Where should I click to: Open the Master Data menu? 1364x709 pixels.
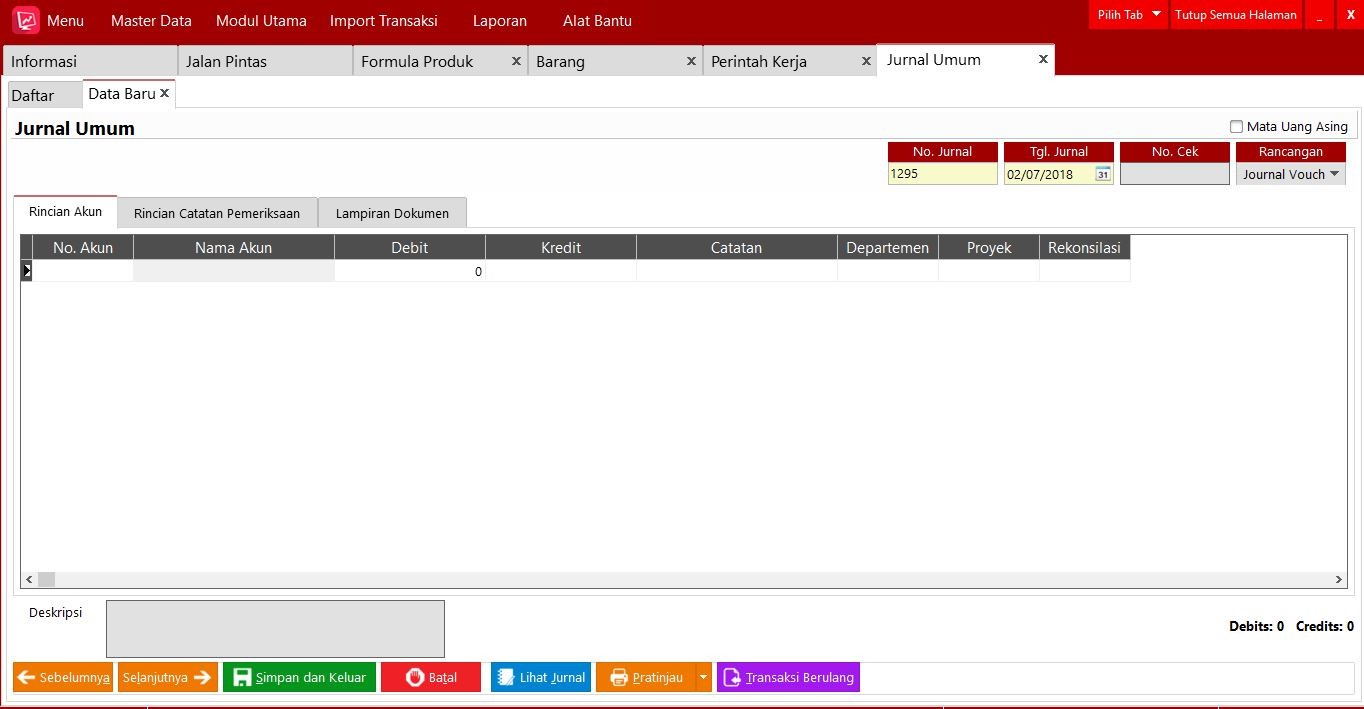click(151, 21)
